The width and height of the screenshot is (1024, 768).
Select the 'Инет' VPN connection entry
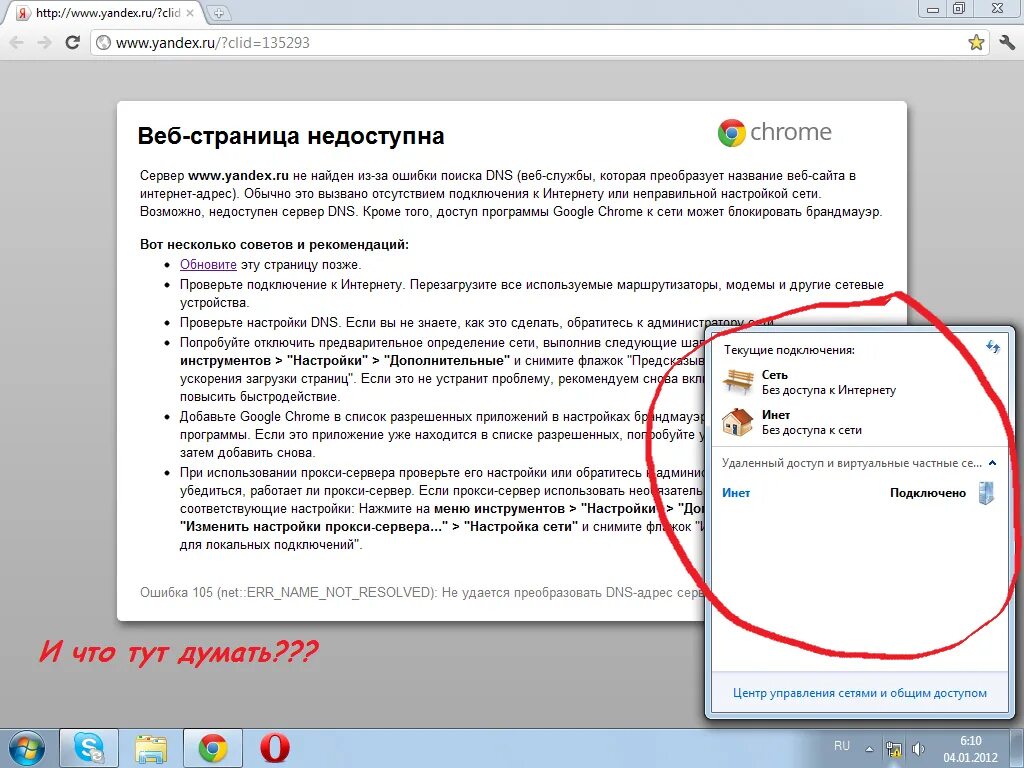coord(736,493)
